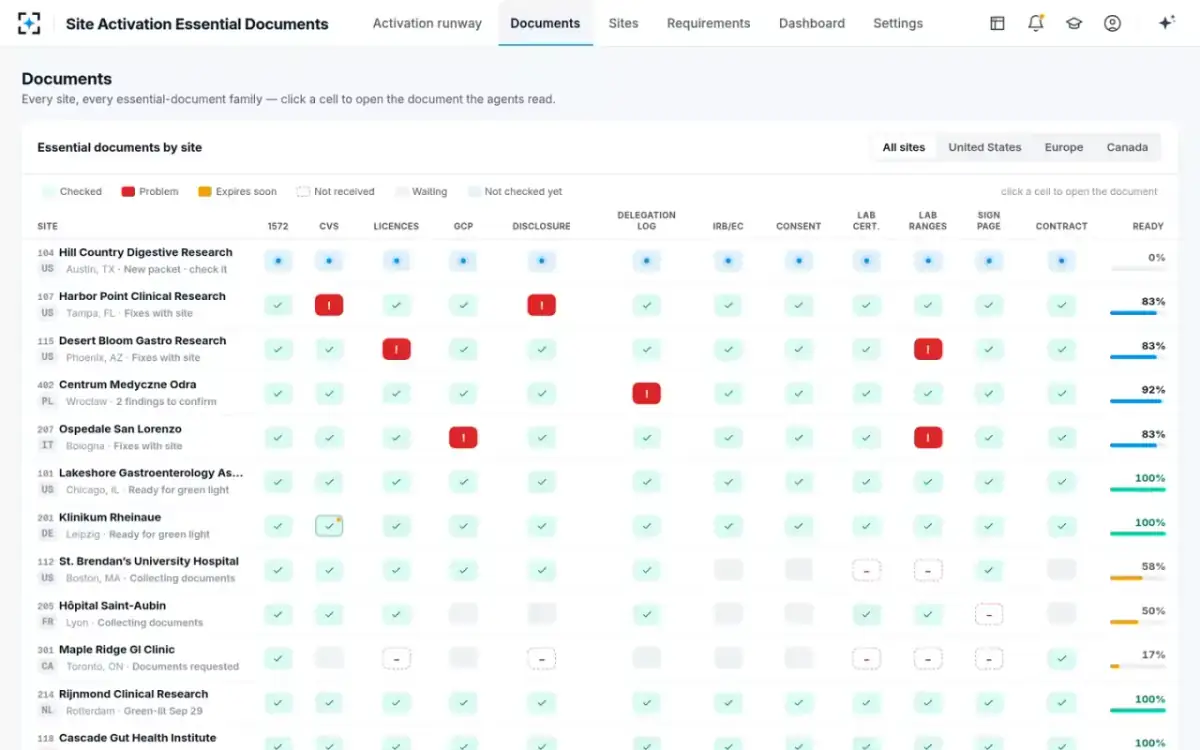1200x750 pixels.
Task: Open Maple Ridge Disclosure not-received cell
Action: click(x=541, y=658)
